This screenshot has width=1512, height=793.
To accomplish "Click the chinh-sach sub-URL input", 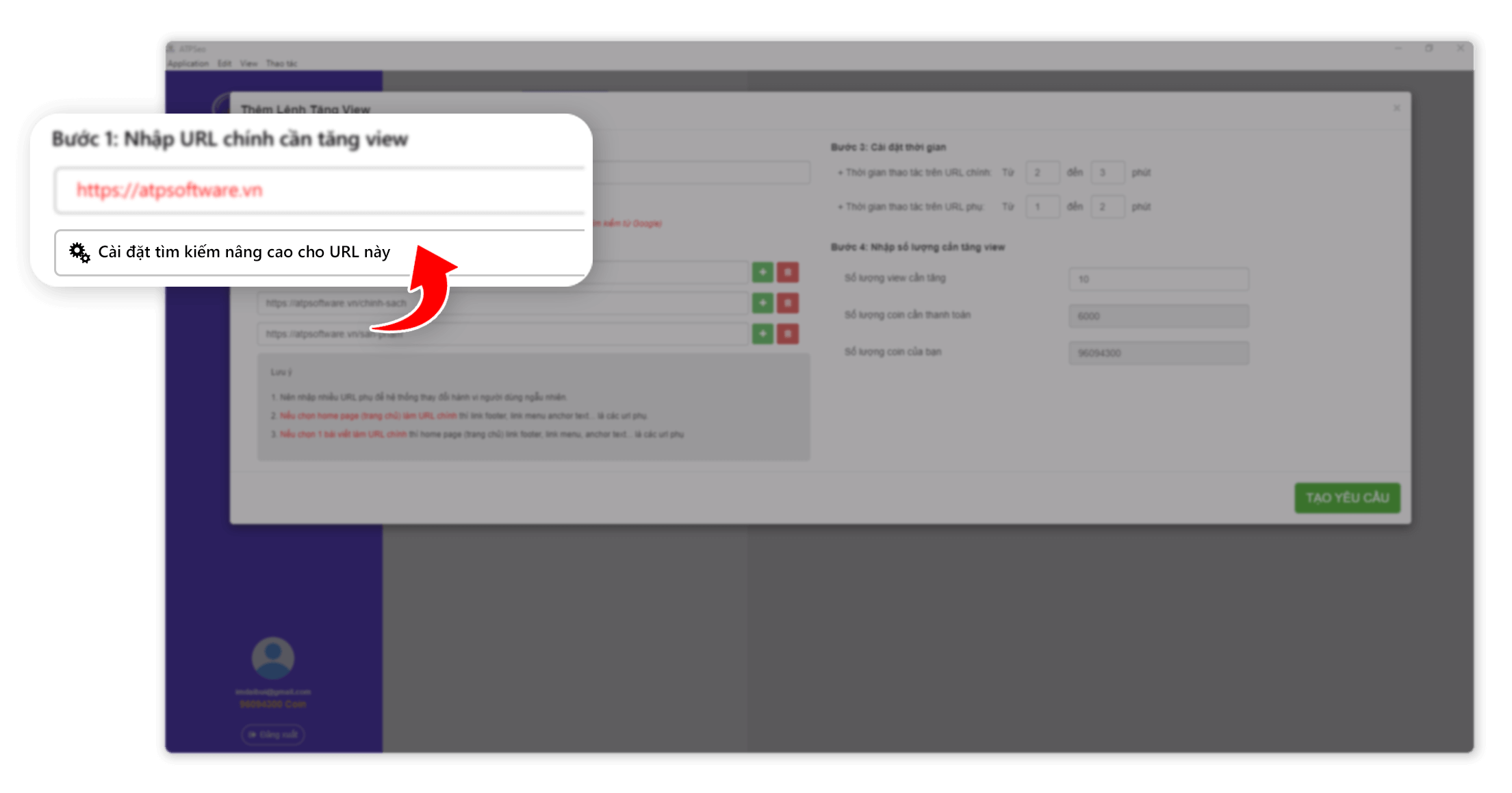I will pos(502,302).
